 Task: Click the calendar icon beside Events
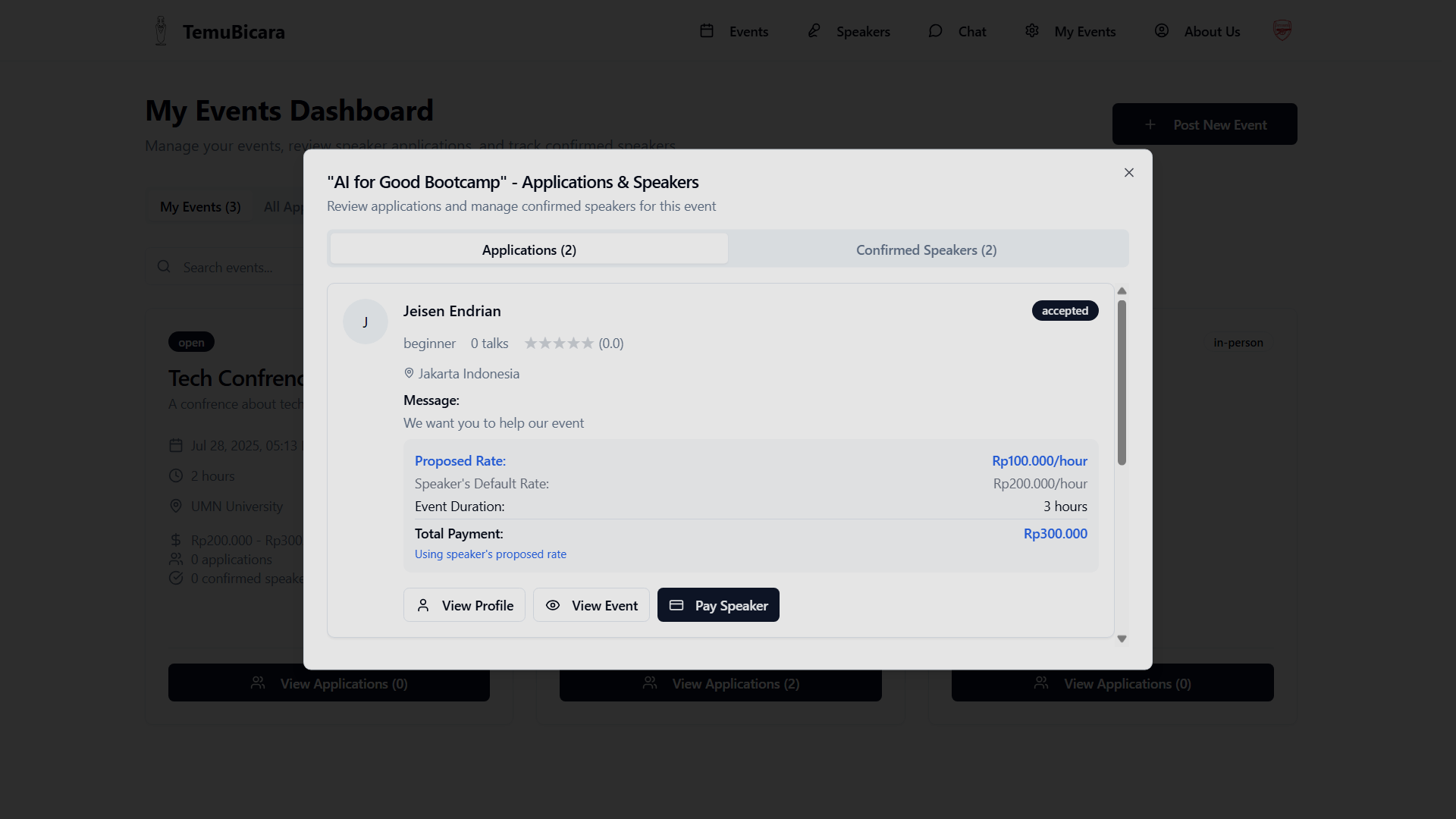pos(707,31)
